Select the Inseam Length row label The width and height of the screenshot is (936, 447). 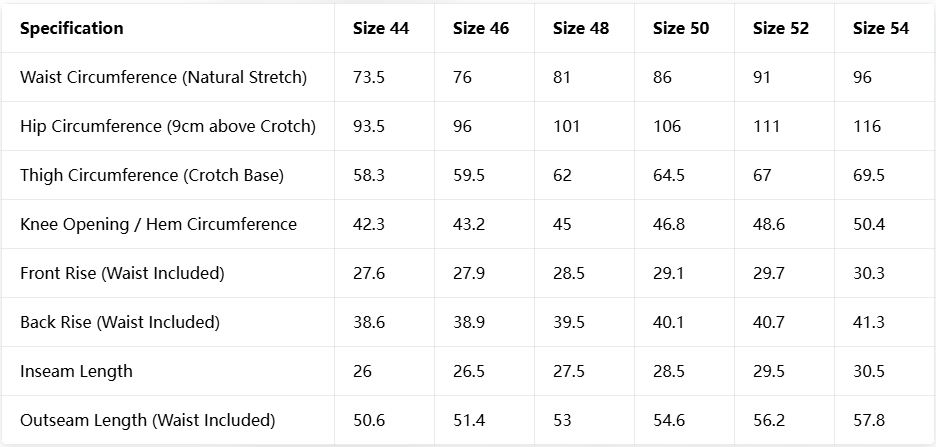point(76,371)
